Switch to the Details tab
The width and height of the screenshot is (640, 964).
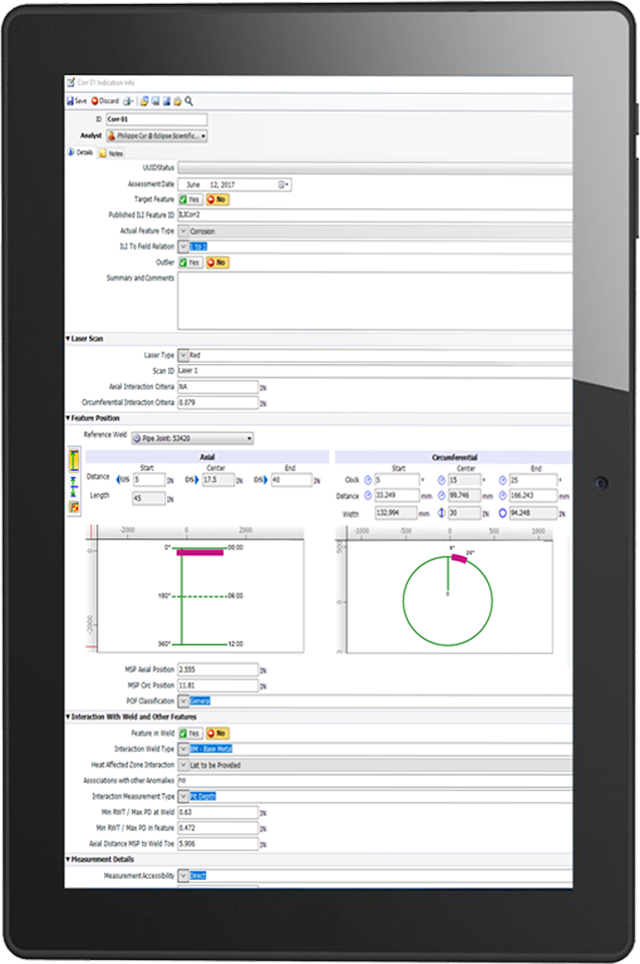click(80, 152)
